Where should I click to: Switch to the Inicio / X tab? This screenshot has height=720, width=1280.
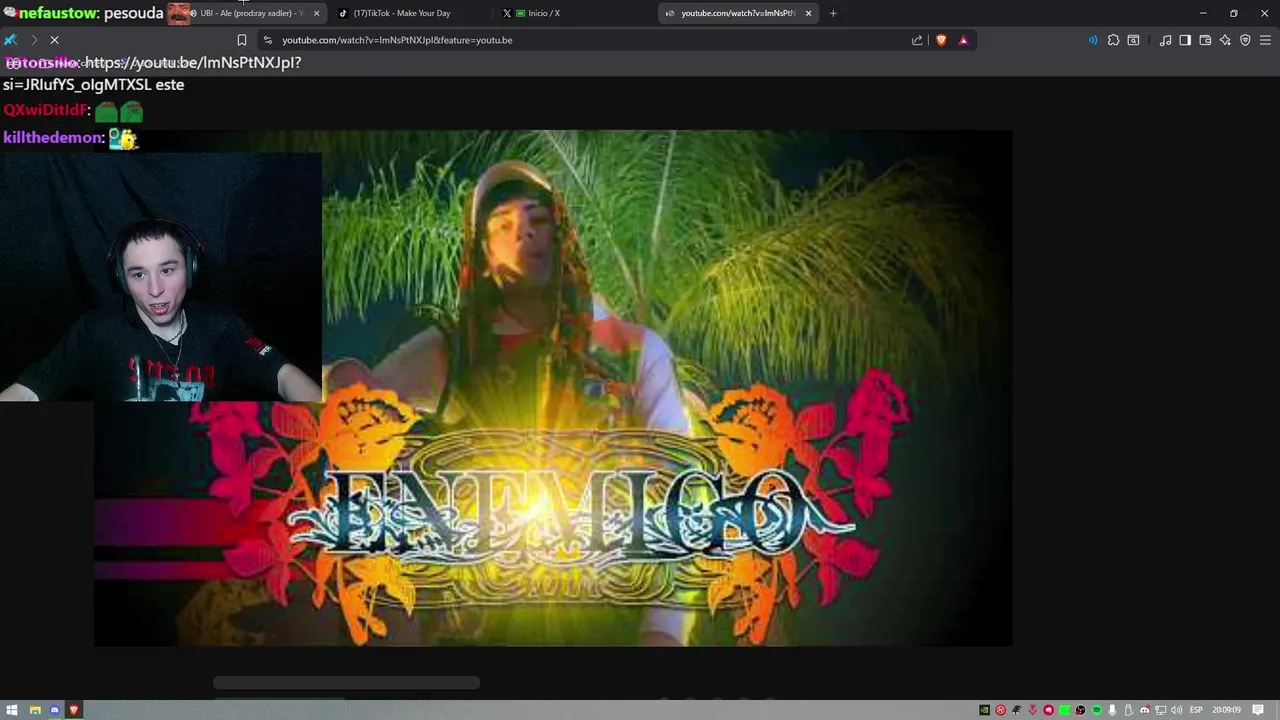[544, 13]
